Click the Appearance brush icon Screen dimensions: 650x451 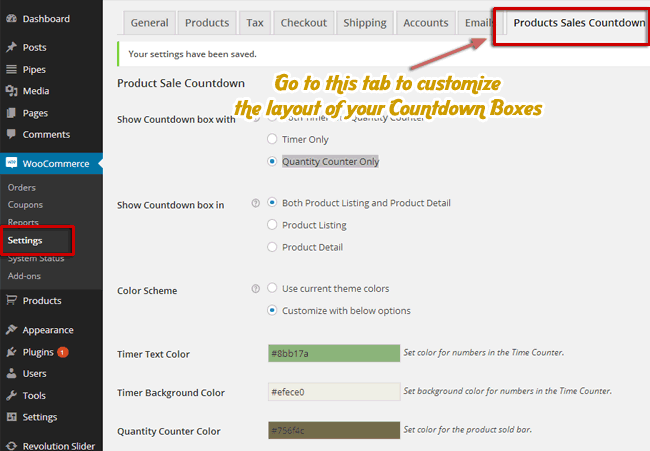click(x=12, y=330)
